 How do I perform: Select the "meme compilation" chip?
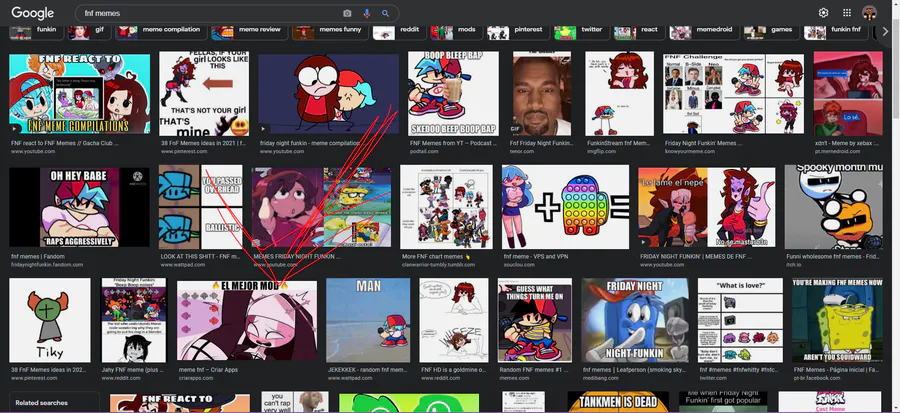(160, 30)
